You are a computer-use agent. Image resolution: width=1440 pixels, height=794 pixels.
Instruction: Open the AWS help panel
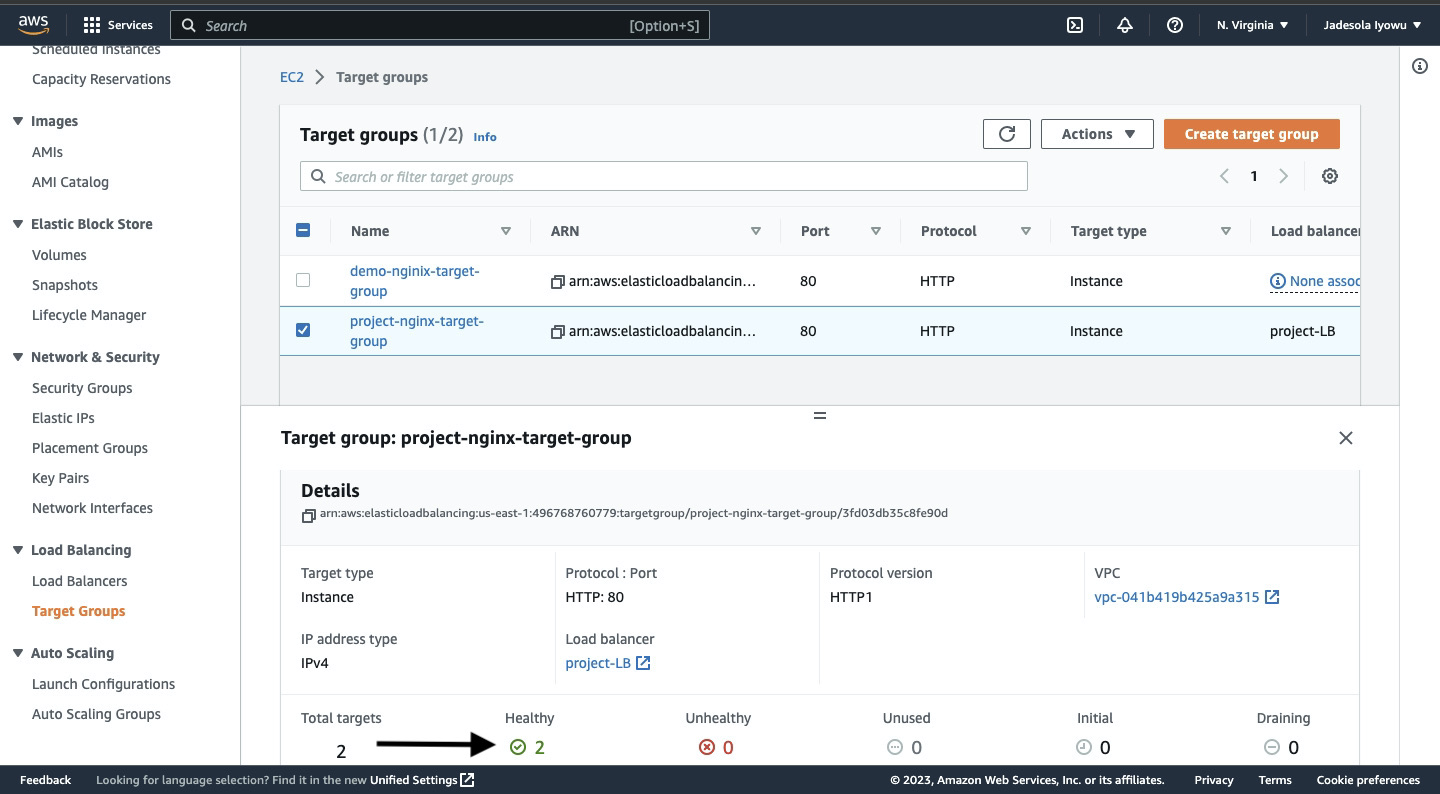point(1174,24)
